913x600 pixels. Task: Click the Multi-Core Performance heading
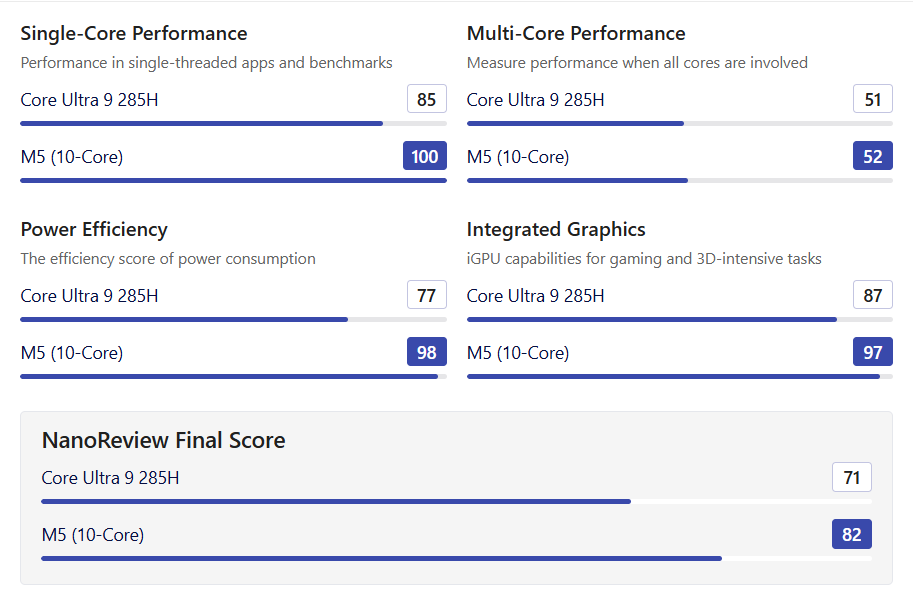[576, 34]
